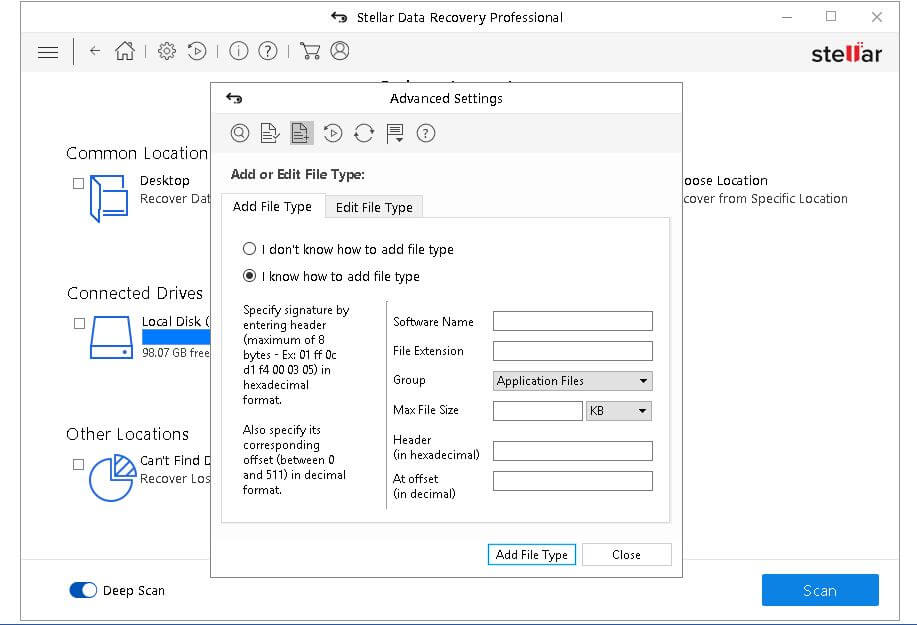
Task: Open the Group dropdown showing Application Files
Action: (571, 381)
